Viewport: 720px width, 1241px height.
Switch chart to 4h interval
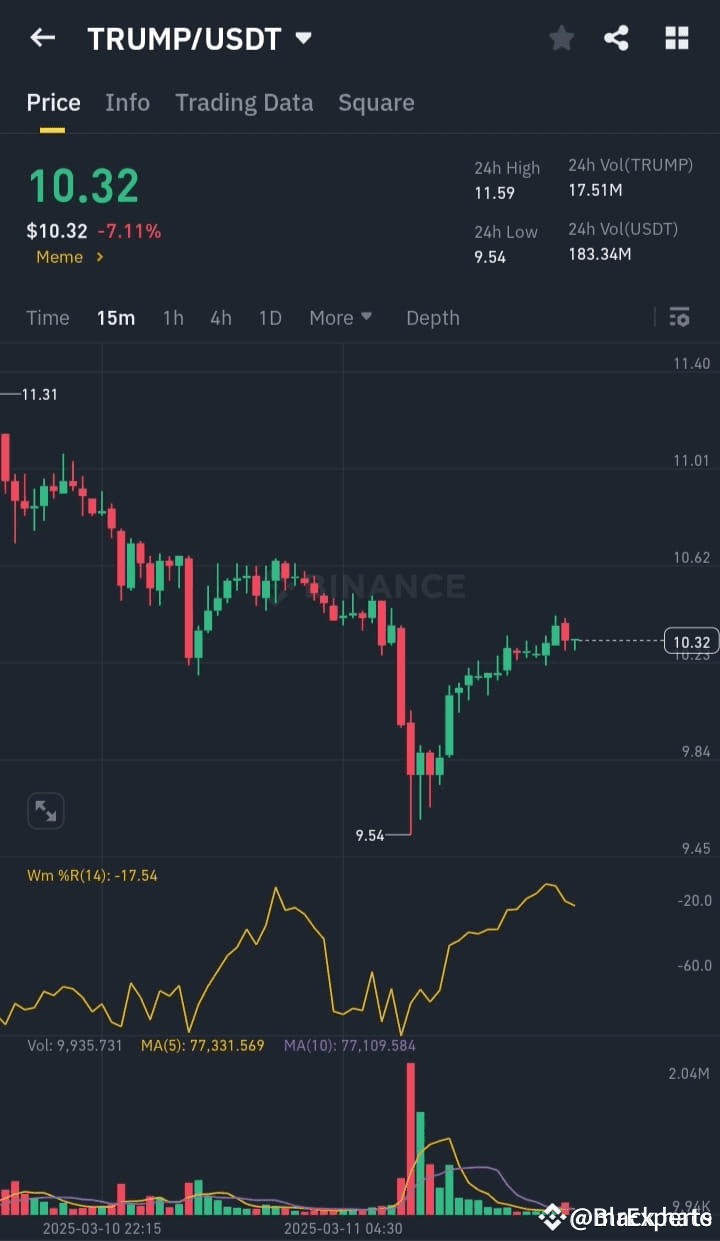221,318
